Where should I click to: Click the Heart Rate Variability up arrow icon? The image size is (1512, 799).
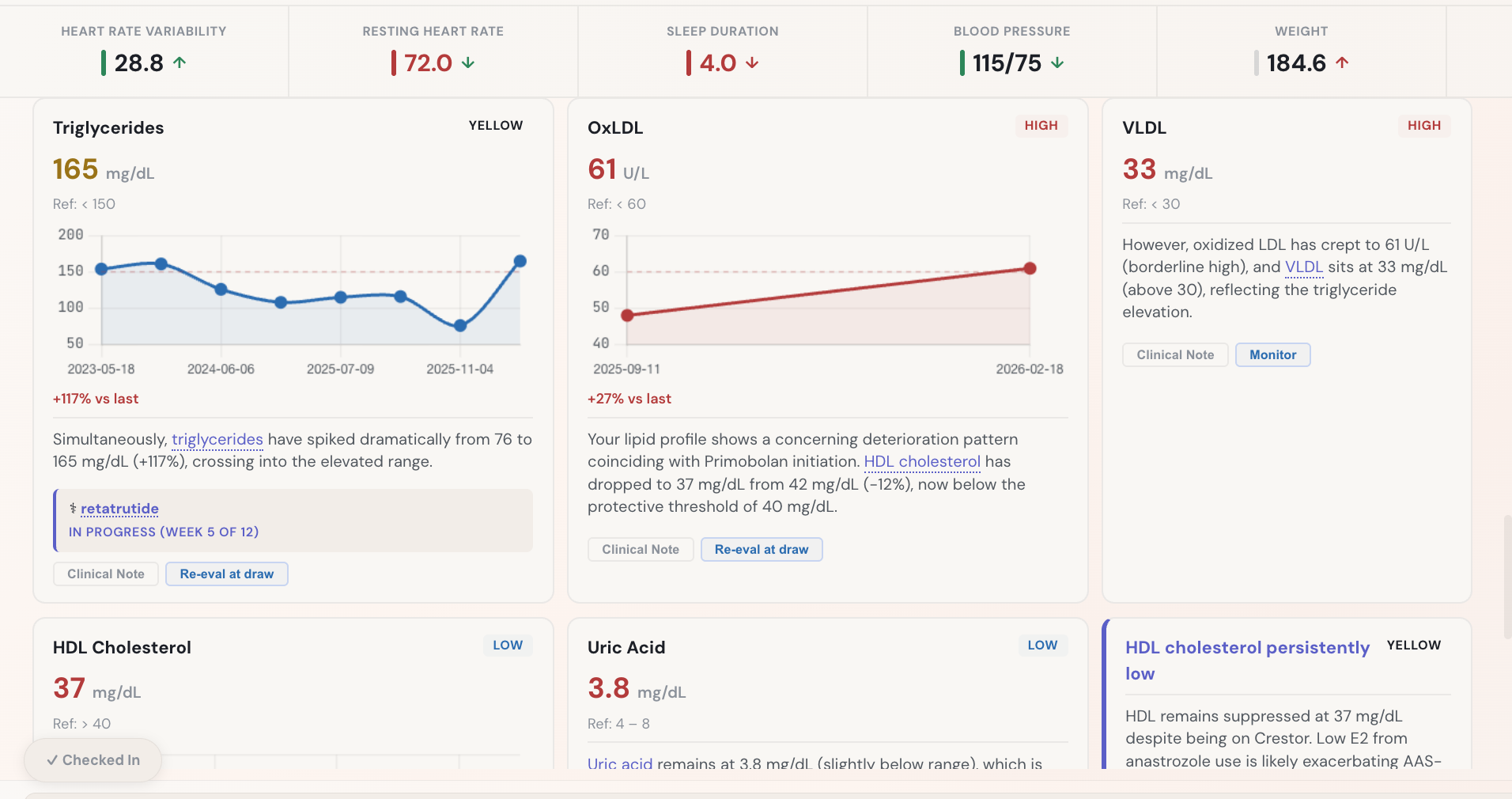[180, 62]
